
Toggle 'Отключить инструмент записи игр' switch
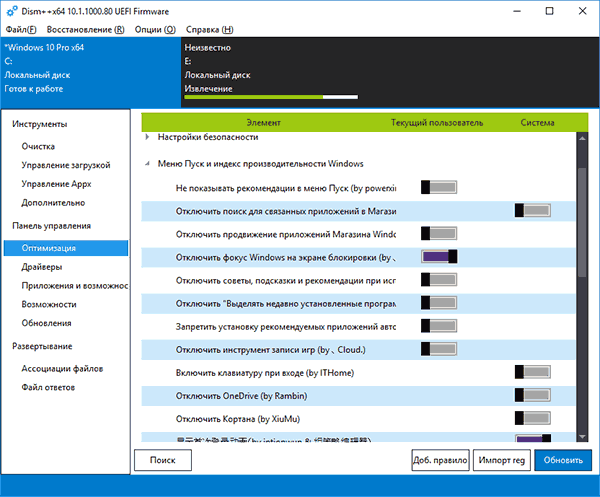click(439, 349)
